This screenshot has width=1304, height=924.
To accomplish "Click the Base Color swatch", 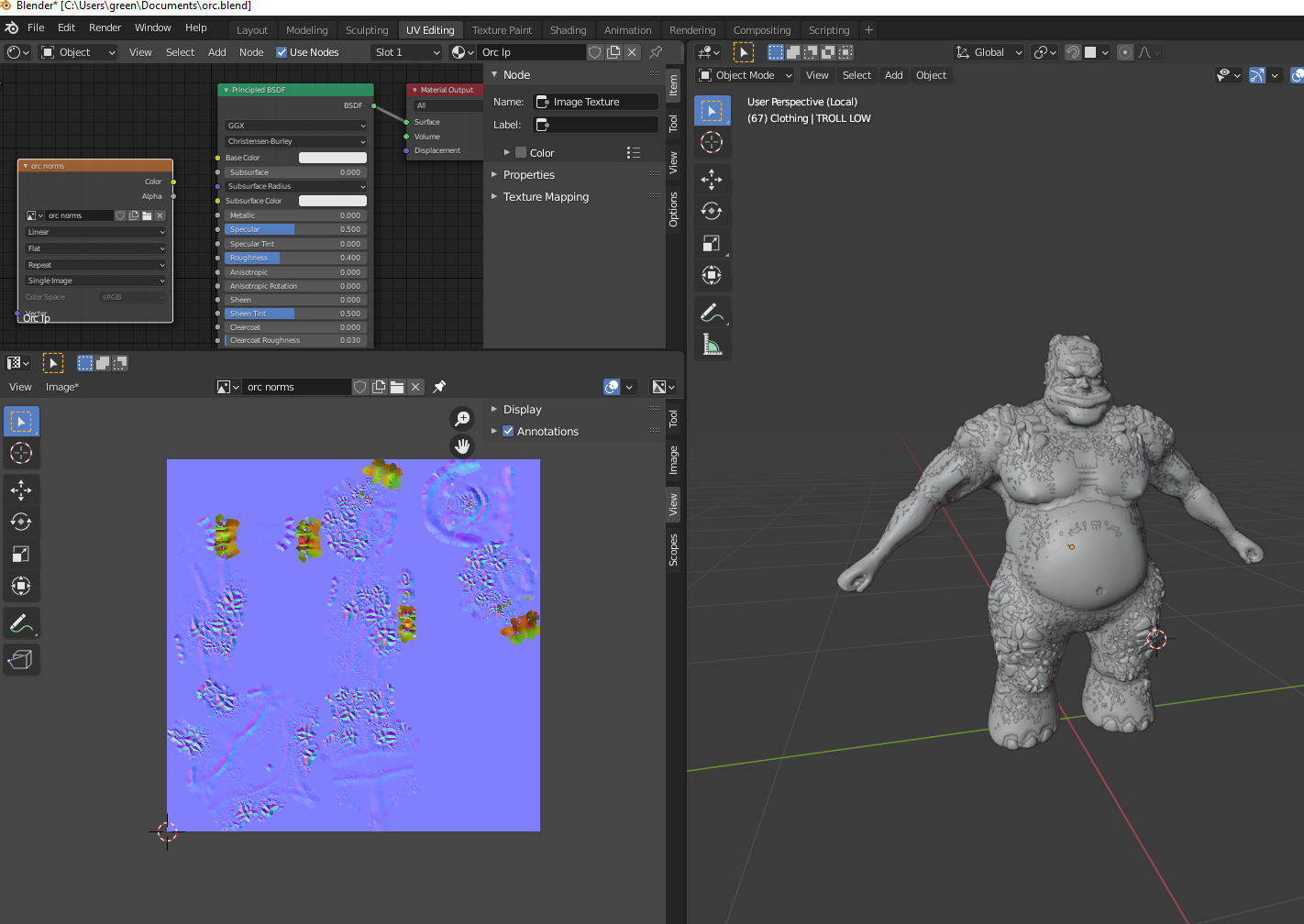I will 332,158.
